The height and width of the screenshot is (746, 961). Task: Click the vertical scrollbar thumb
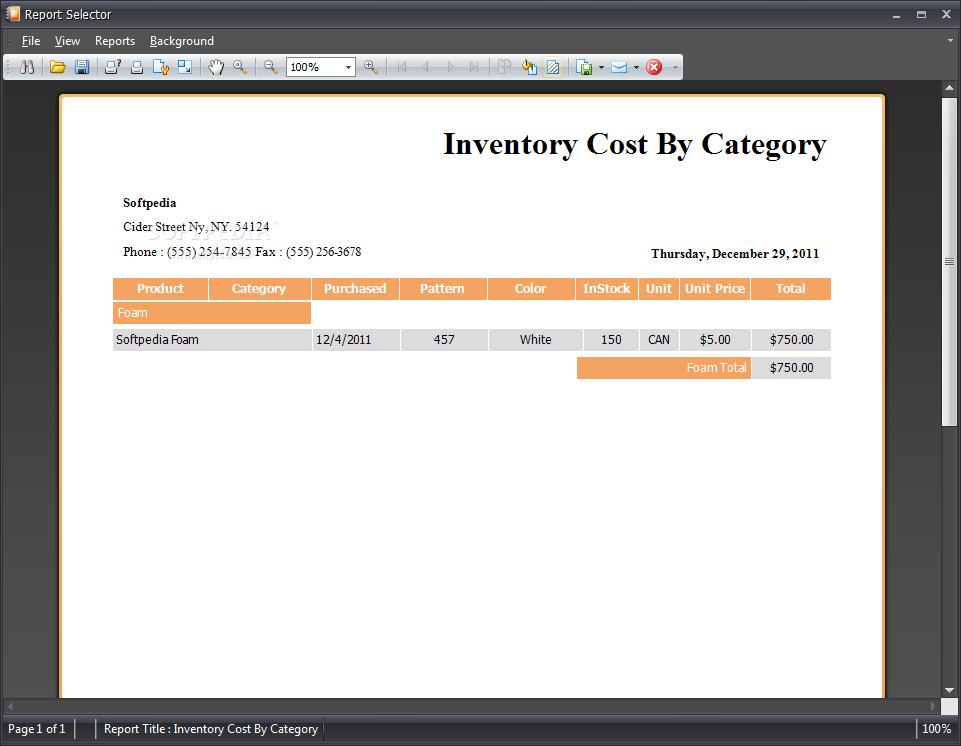click(x=949, y=261)
